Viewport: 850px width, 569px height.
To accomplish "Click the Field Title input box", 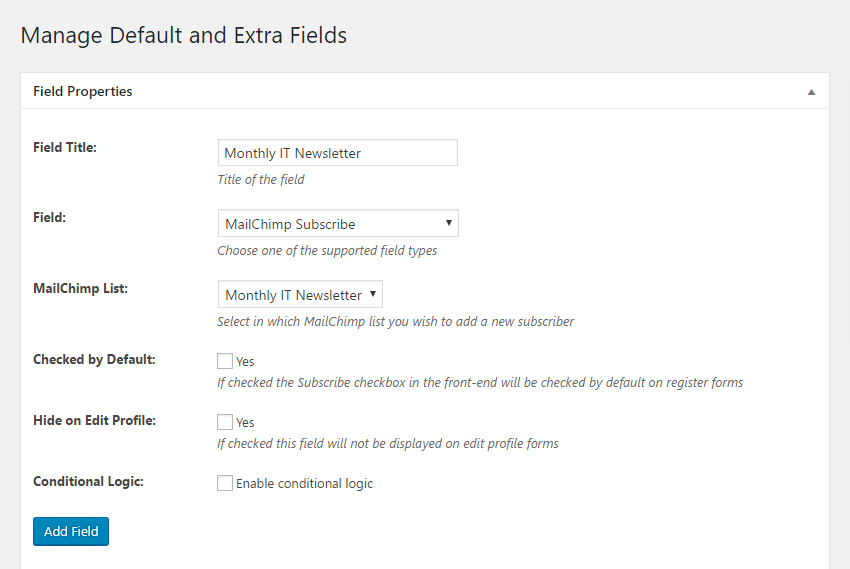I will (x=338, y=153).
